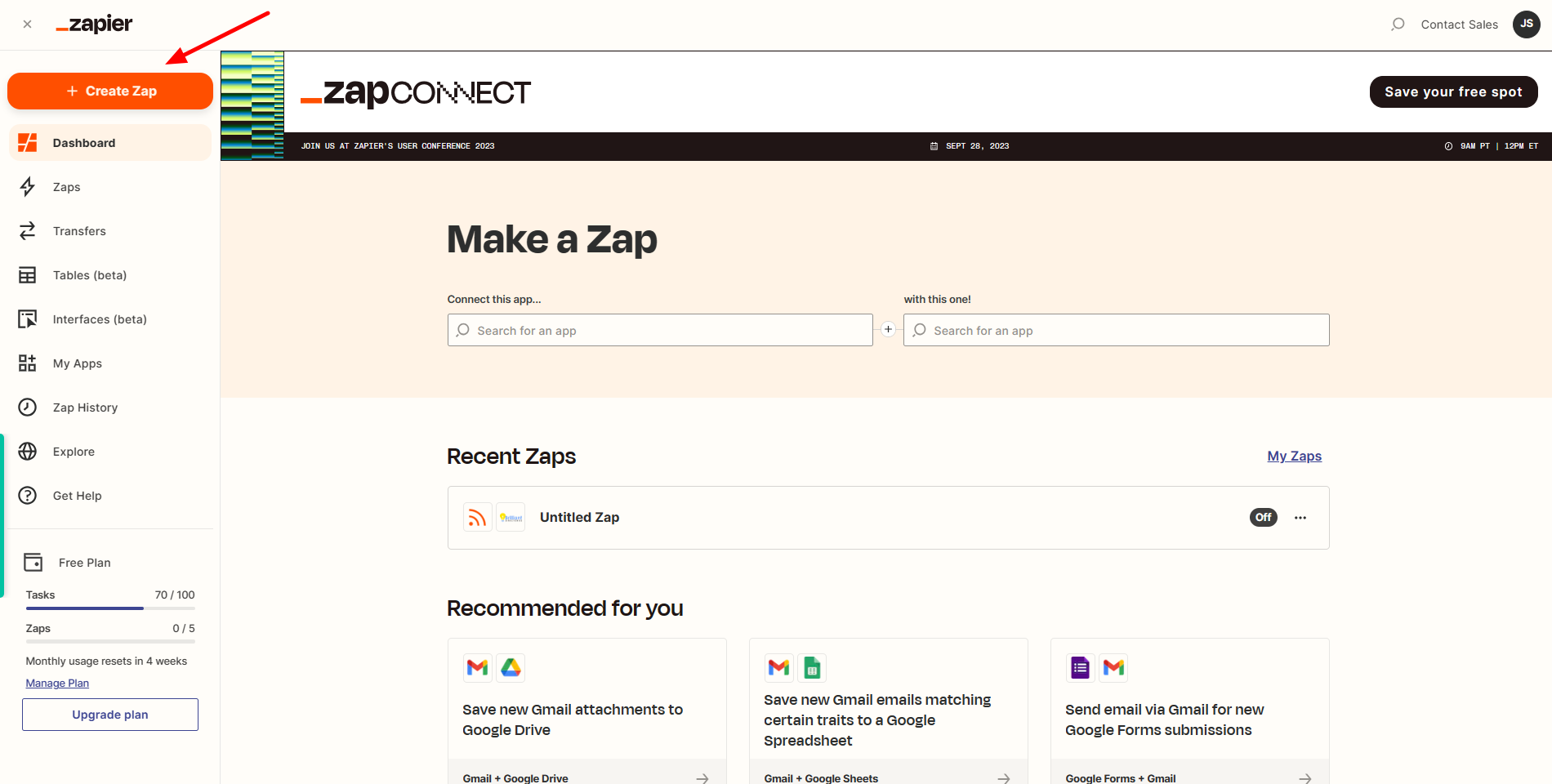Open Interfaces (beta) in sidebar
This screenshot has width=1552, height=784.
pos(110,319)
